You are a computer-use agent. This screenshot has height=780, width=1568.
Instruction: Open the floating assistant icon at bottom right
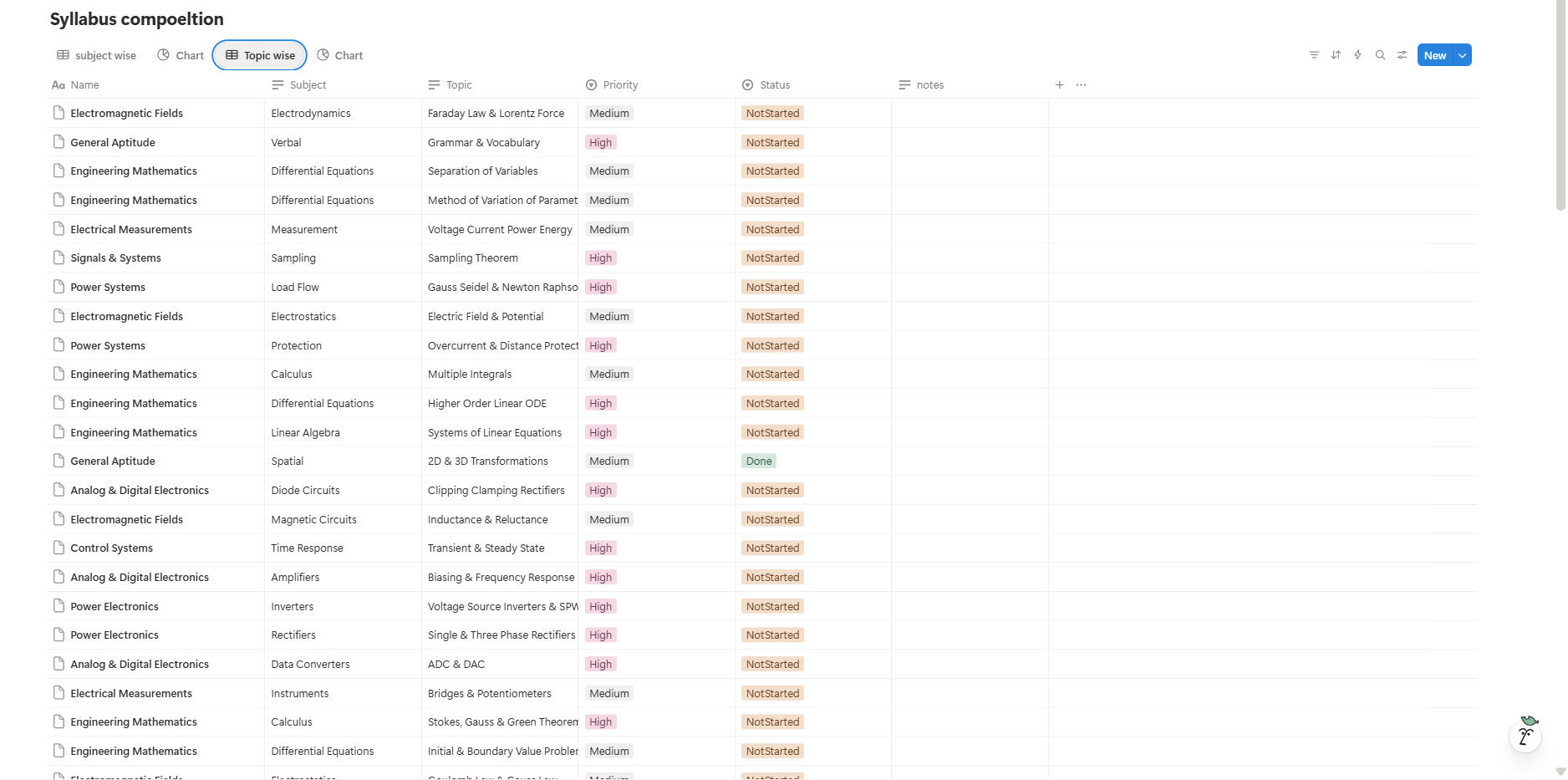coord(1525,736)
